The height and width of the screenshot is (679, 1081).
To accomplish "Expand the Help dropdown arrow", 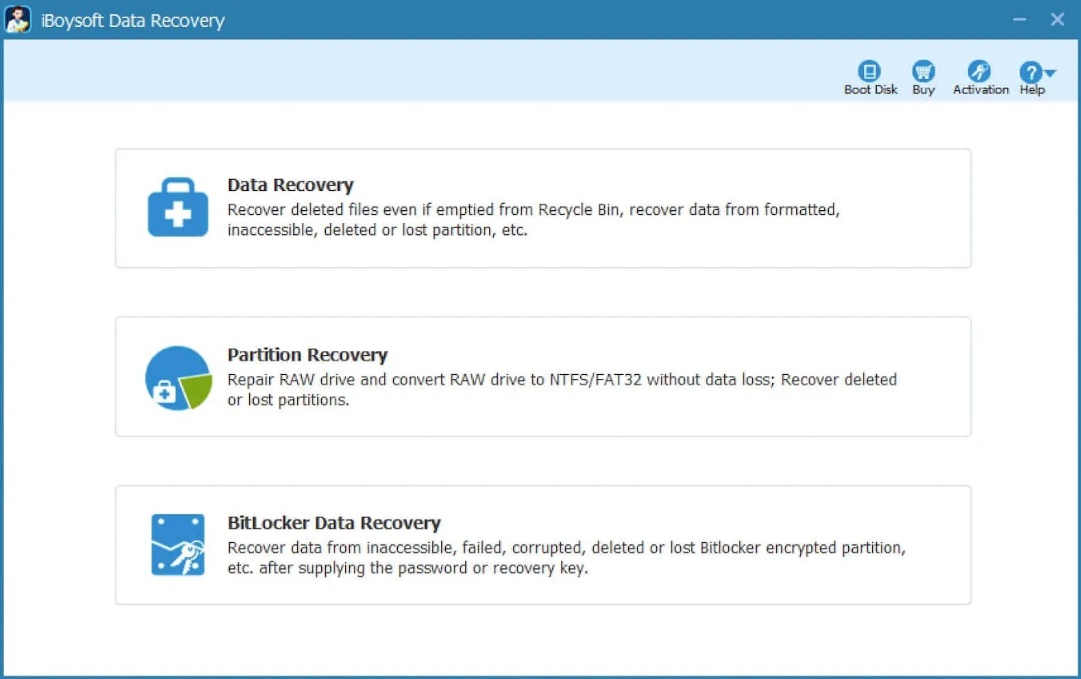I will coord(1050,73).
